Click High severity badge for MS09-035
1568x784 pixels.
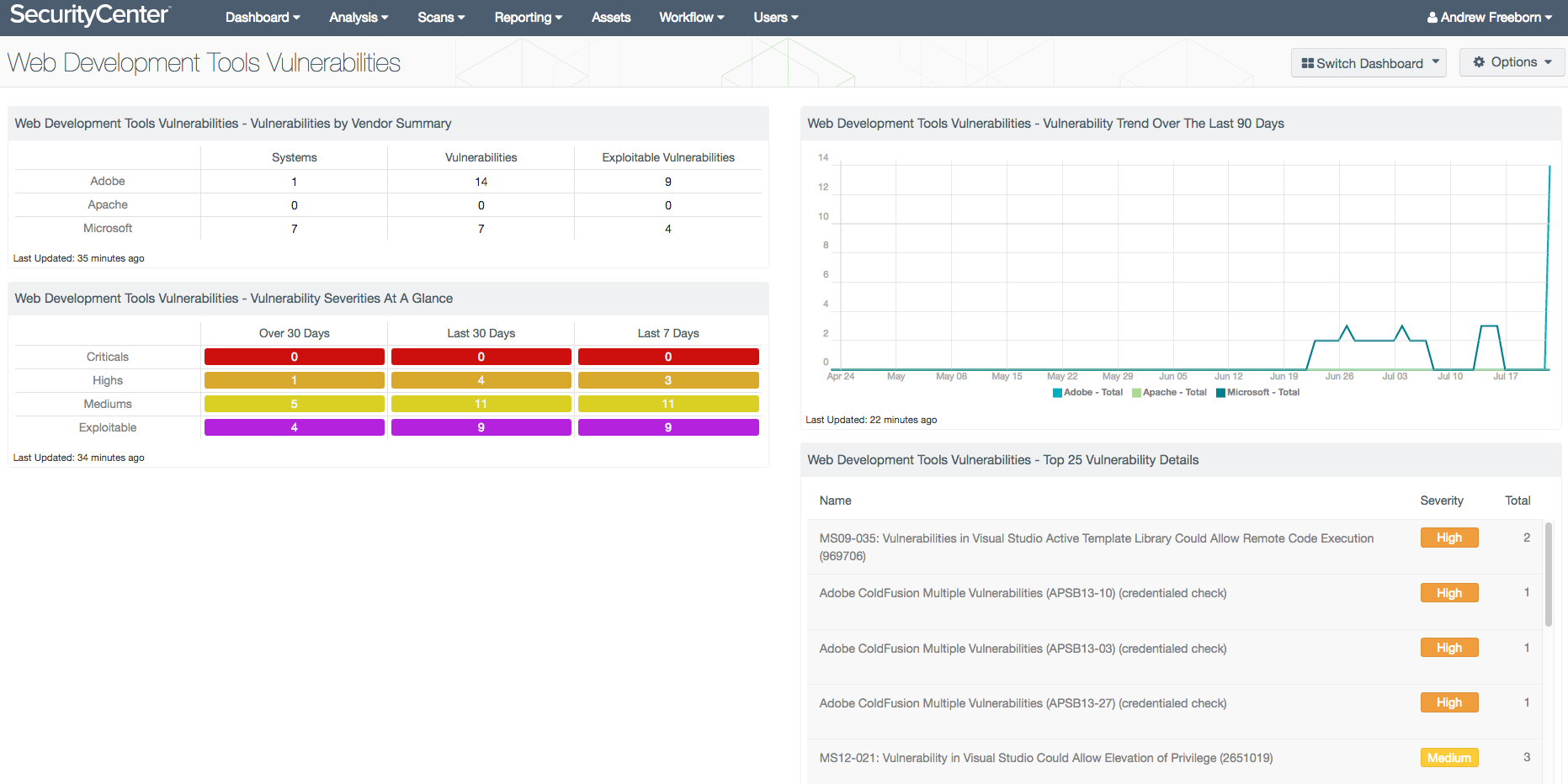click(x=1449, y=538)
